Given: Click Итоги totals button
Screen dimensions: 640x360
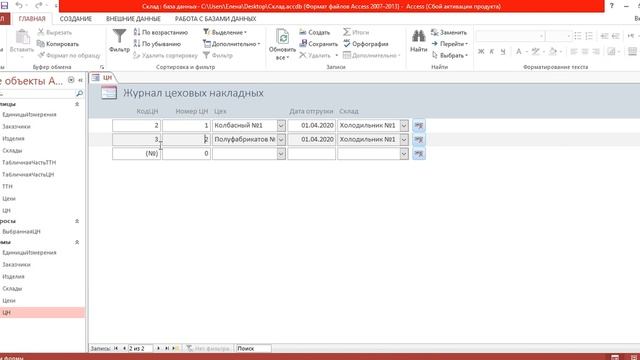Looking at the screenshot, I should [356, 32].
